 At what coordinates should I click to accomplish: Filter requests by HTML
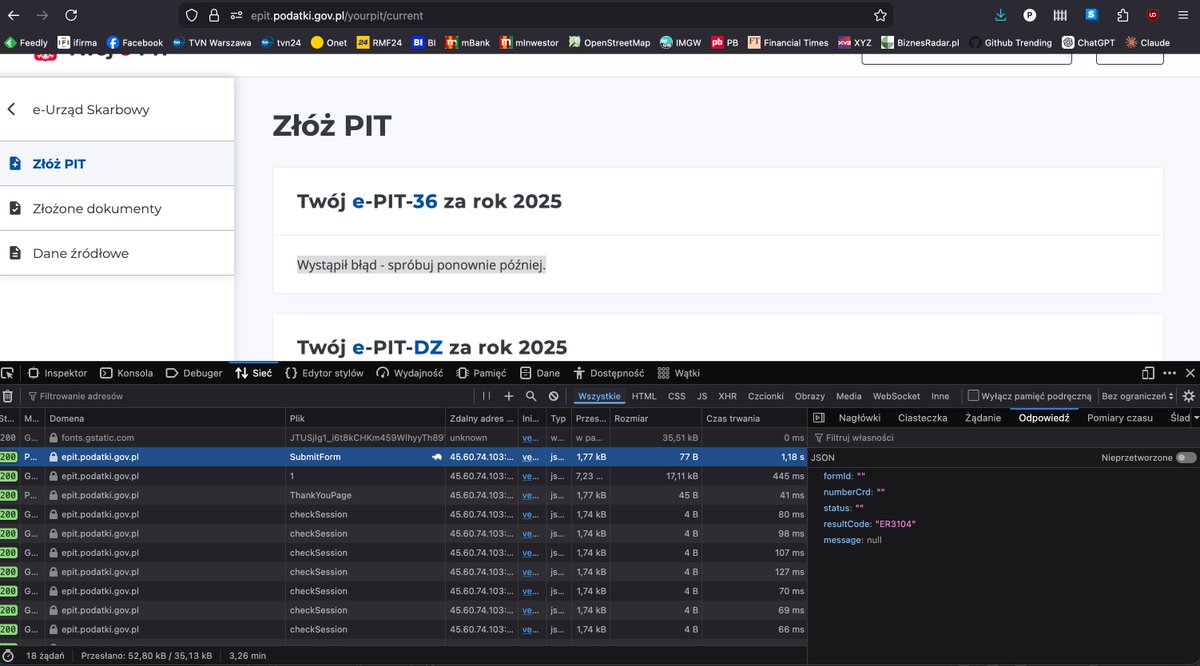pyautogui.click(x=644, y=396)
